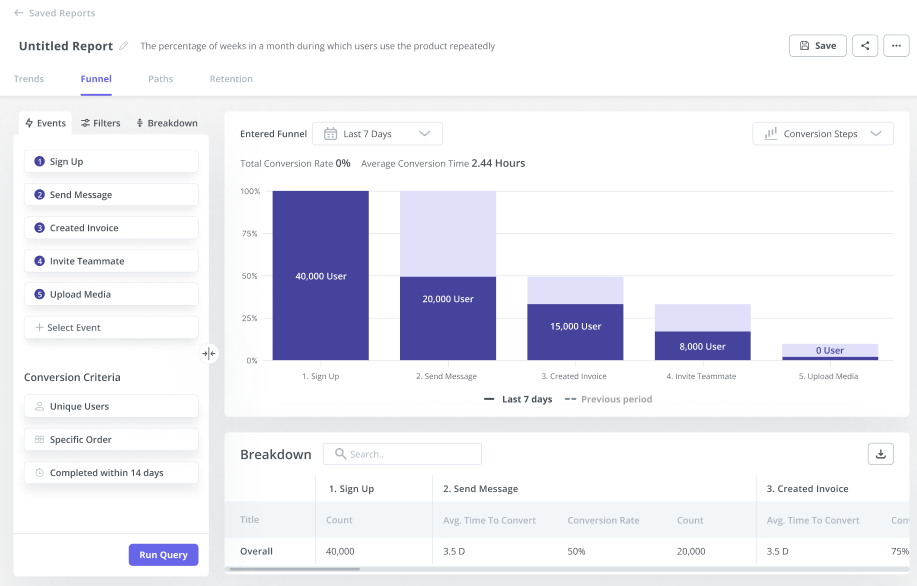Open the three-dot more options menu
This screenshot has width=917, height=586.
coord(896,46)
